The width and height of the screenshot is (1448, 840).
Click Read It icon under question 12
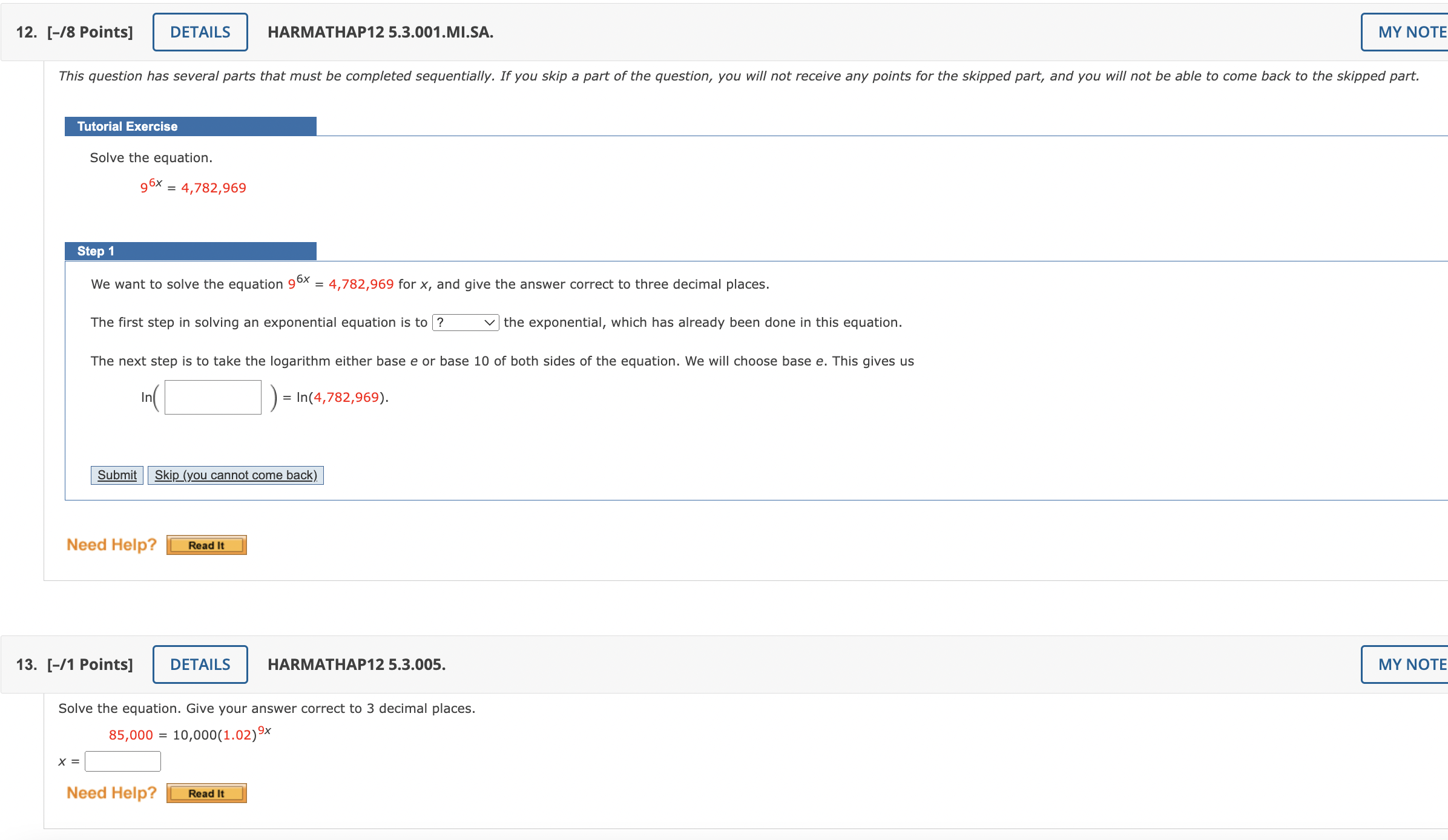pyautogui.click(x=206, y=545)
